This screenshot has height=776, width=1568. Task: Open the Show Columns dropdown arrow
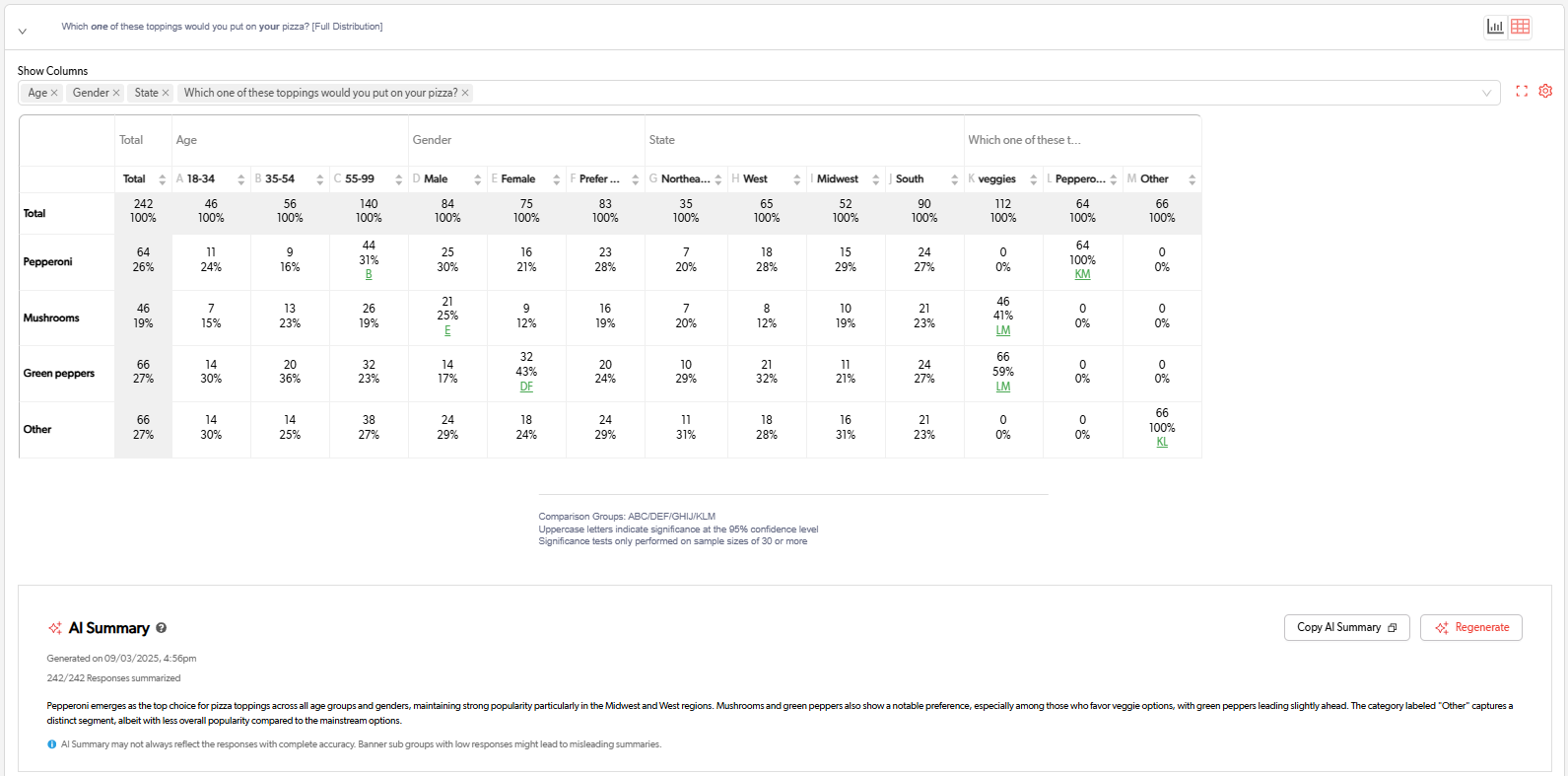tap(1486, 93)
